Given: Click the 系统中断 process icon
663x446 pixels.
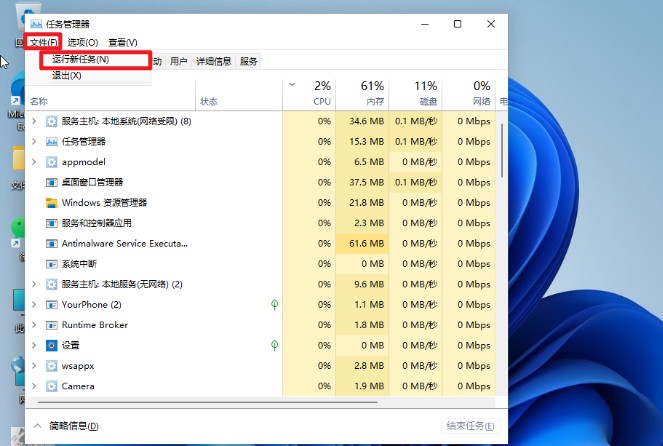Looking at the screenshot, I should (x=52, y=264).
